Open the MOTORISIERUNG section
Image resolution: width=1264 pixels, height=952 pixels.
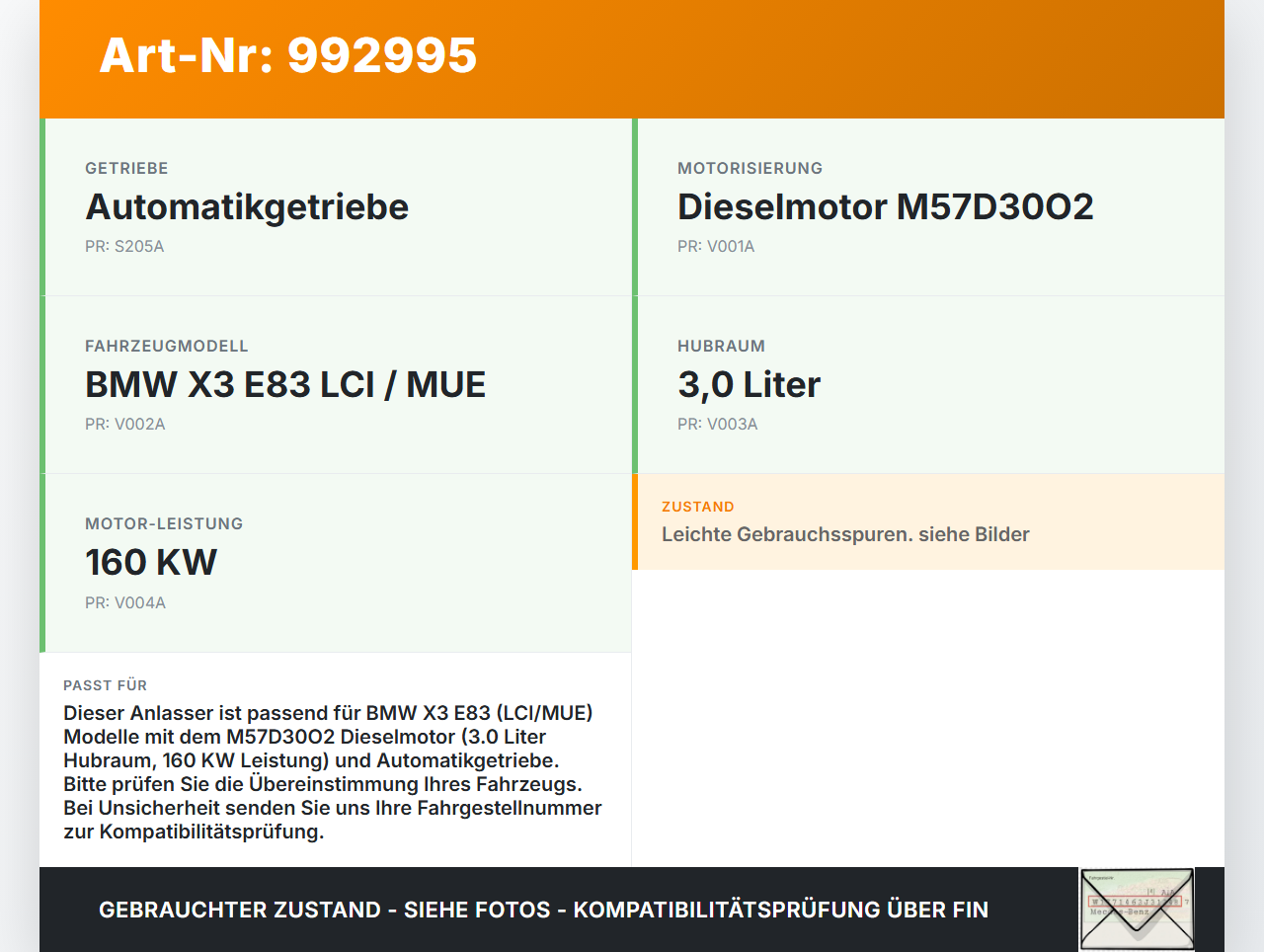(x=928, y=206)
